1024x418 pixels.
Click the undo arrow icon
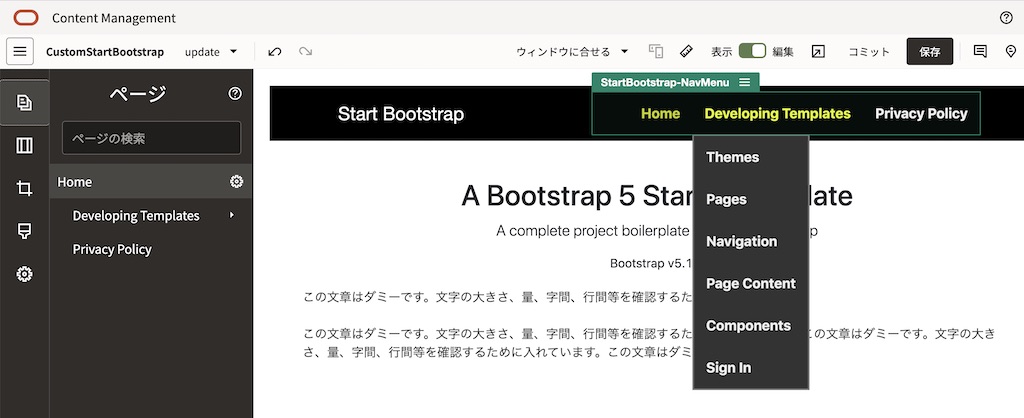pos(275,51)
